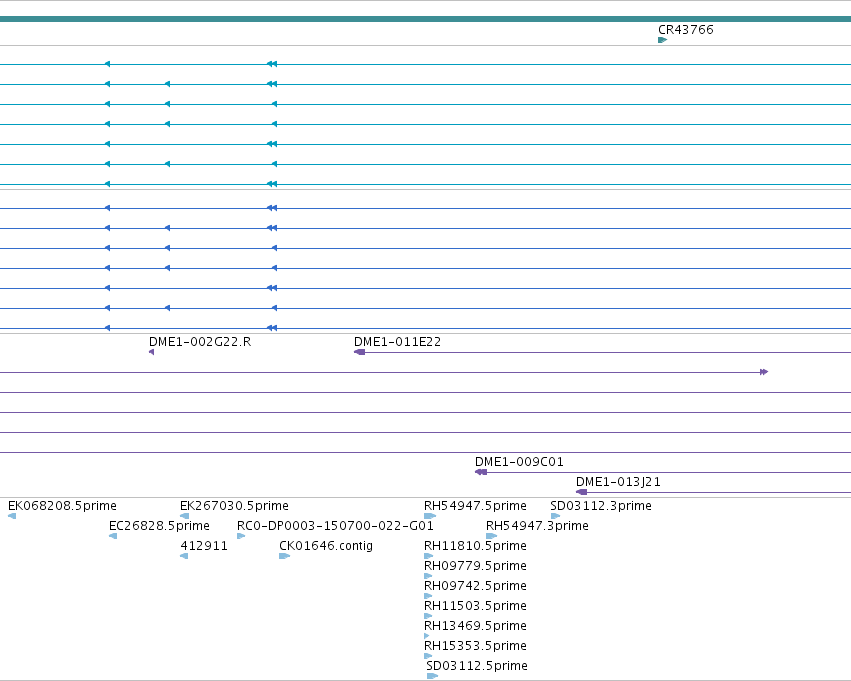Click the RH13469.5prime EST arrow

(x=427, y=636)
